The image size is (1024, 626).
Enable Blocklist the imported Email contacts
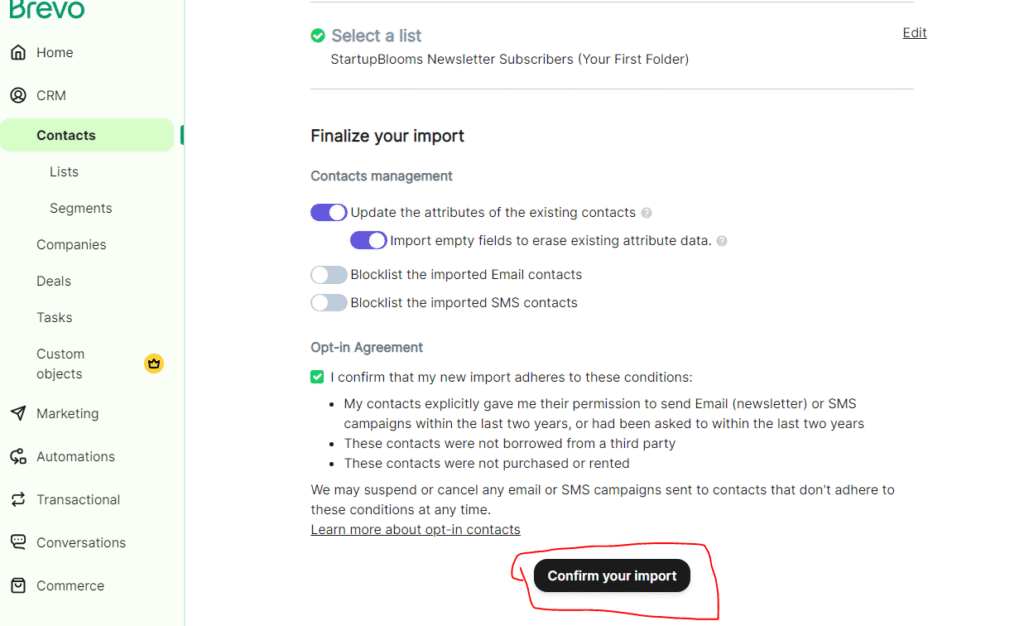coord(328,275)
